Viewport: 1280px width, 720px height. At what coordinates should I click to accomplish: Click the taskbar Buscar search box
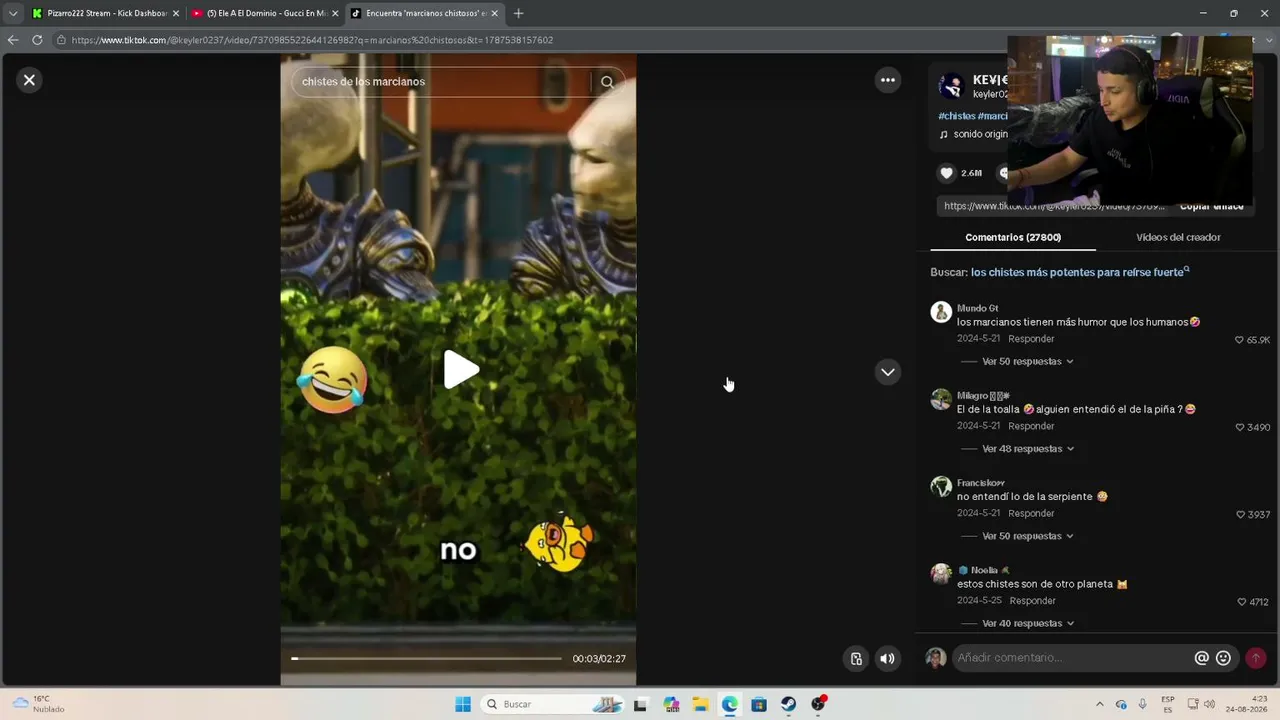pyautogui.click(x=554, y=704)
